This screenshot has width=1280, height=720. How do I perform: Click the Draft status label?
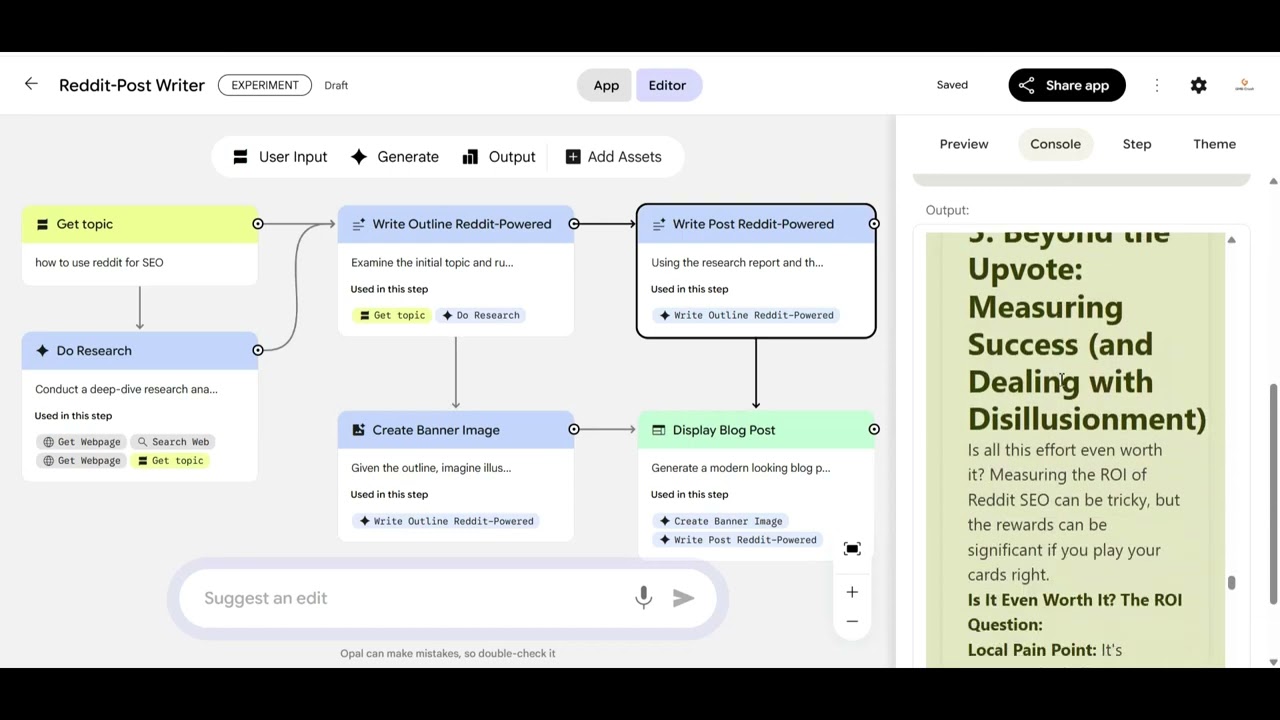click(x=336, y=85)
